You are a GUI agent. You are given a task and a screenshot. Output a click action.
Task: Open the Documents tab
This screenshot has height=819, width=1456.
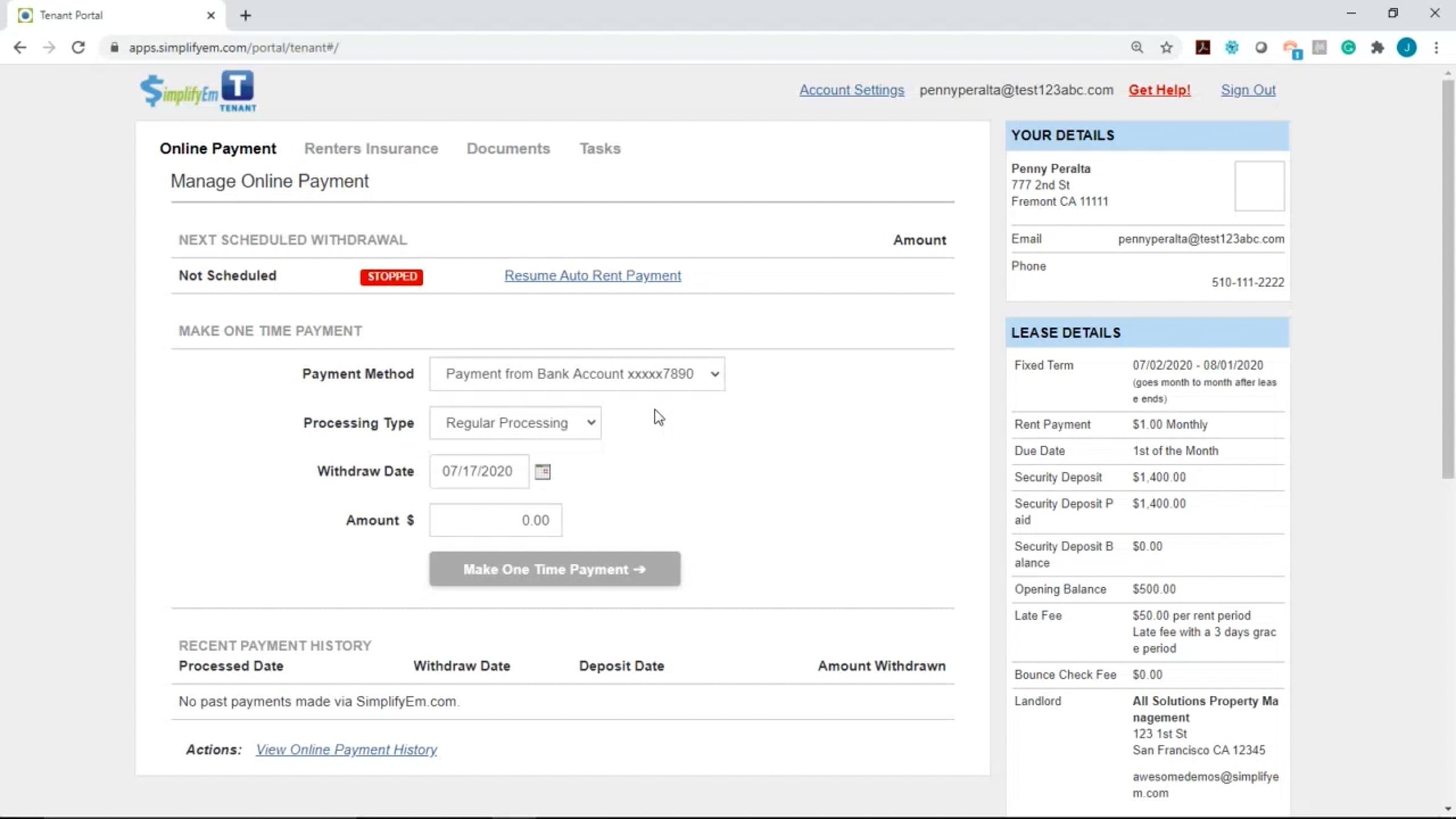508,149
